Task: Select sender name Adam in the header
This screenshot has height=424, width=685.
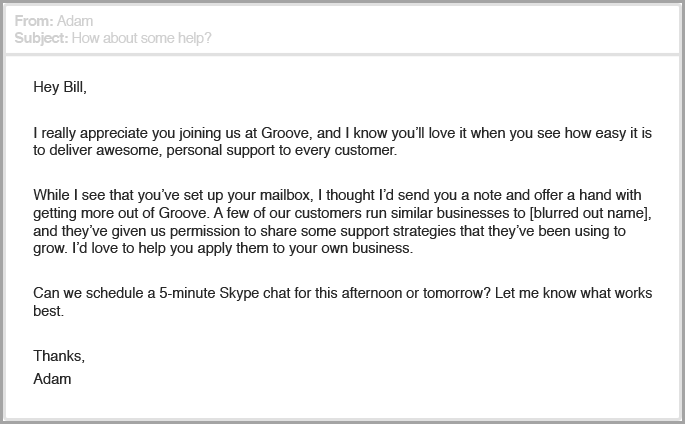Action: click(75, 21)
